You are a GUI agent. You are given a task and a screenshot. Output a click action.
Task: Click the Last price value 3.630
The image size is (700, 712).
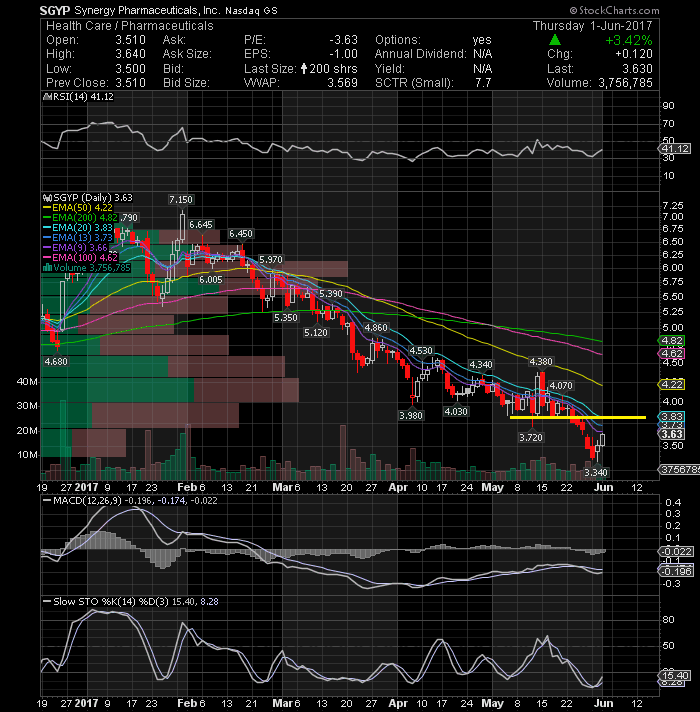click(x=637, y=69)
